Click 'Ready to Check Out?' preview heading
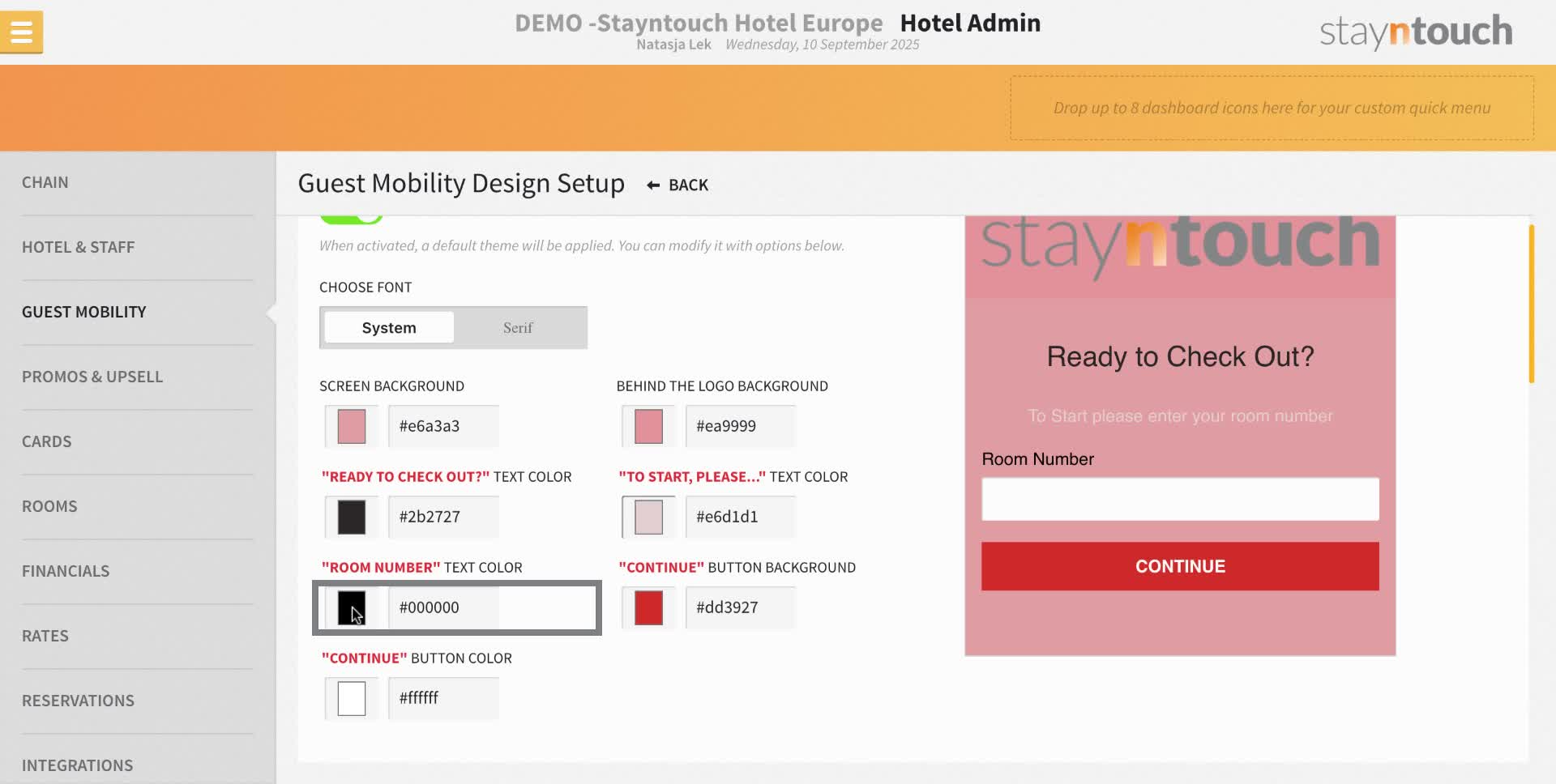The image size is (1556, 784). [1180, 356]
